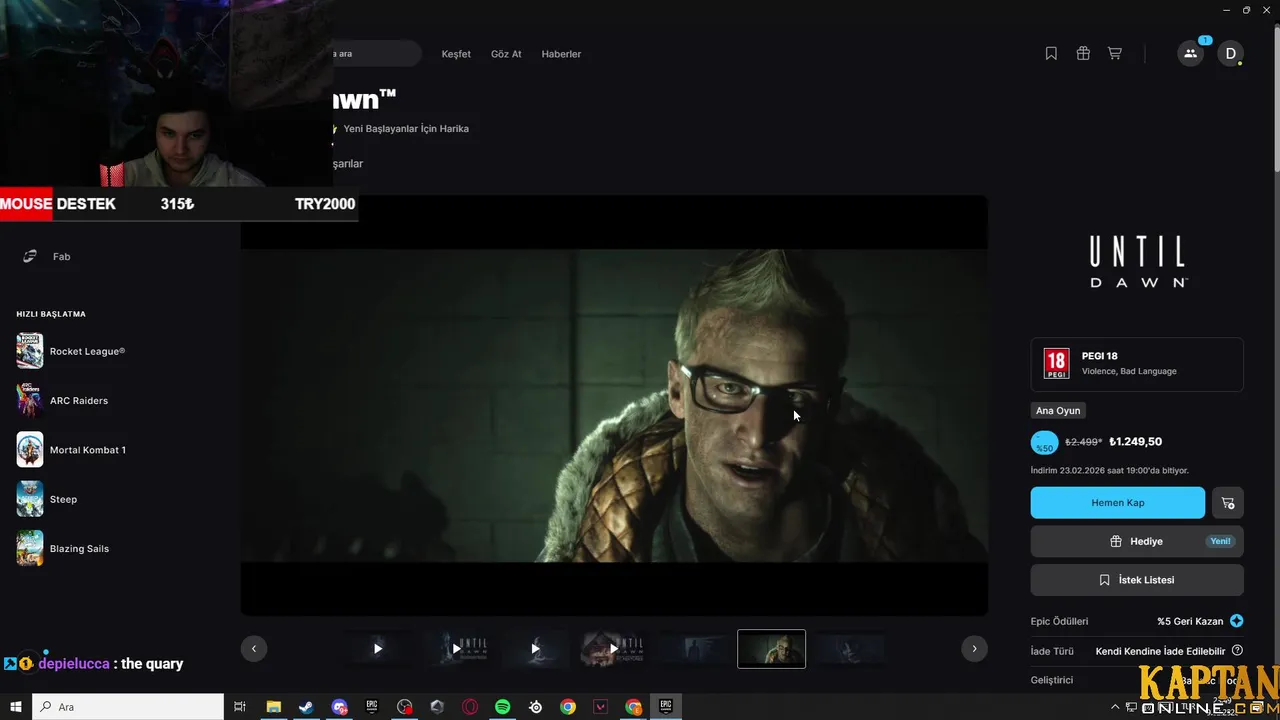Switch to the Göz At tab

(506, 54)
